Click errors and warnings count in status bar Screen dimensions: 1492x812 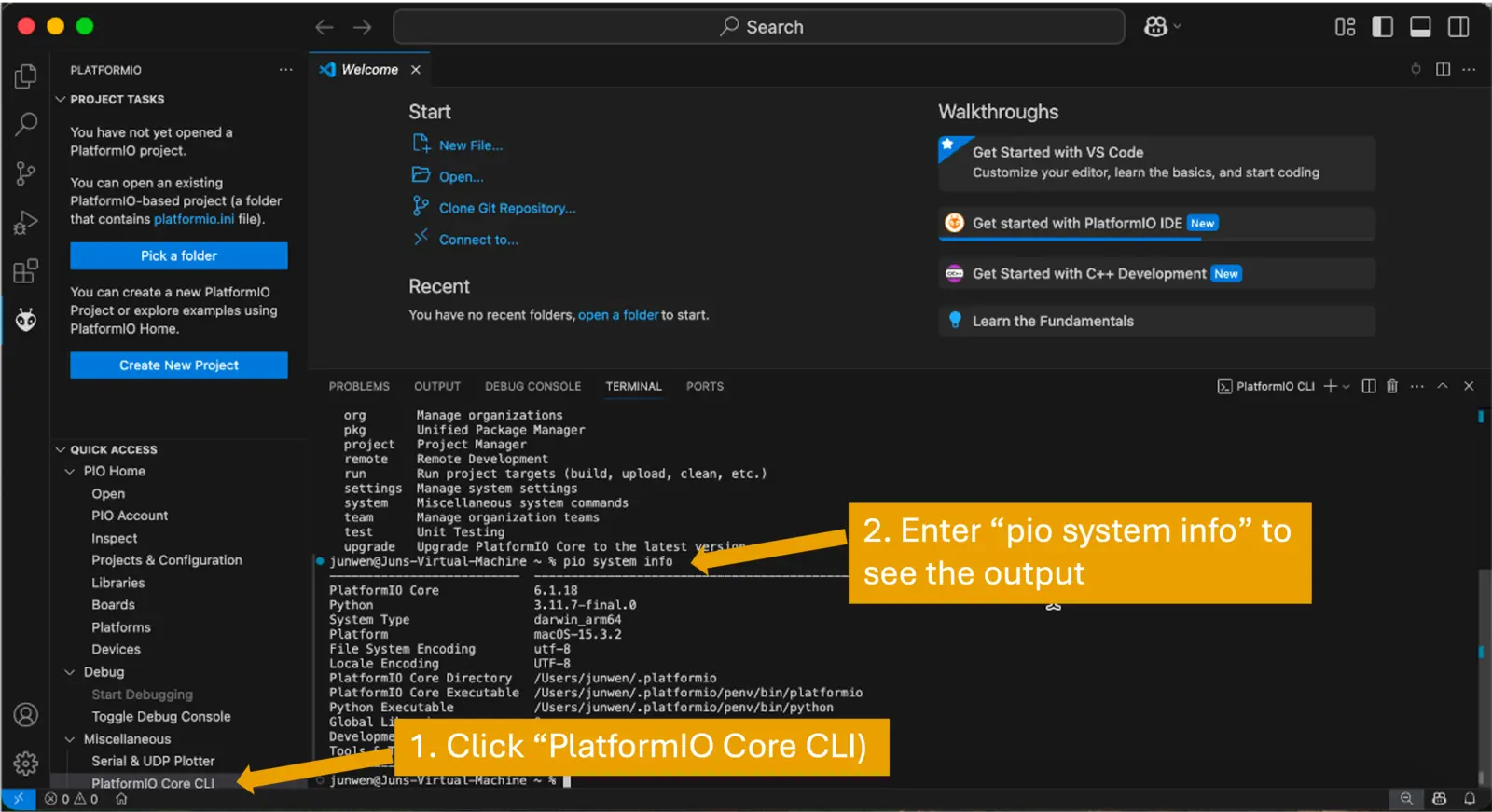pos(72,799)
